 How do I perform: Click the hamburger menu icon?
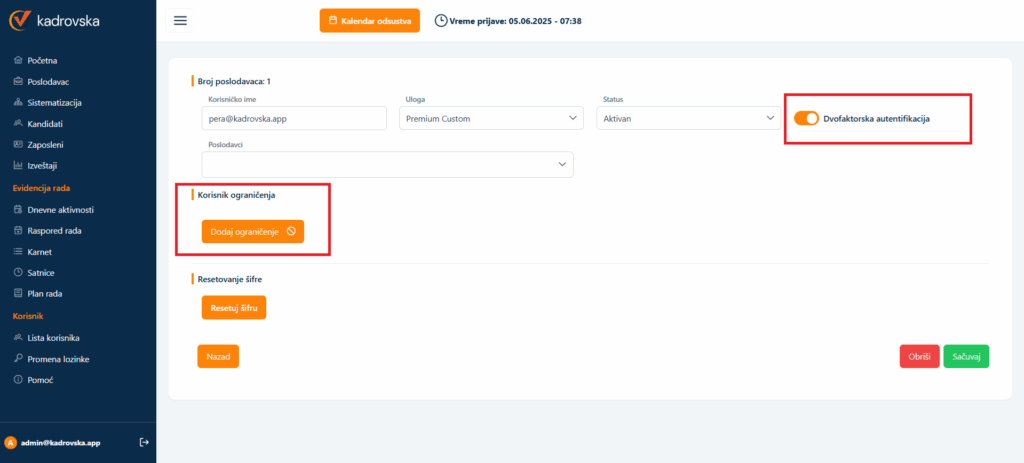point(180,21)
